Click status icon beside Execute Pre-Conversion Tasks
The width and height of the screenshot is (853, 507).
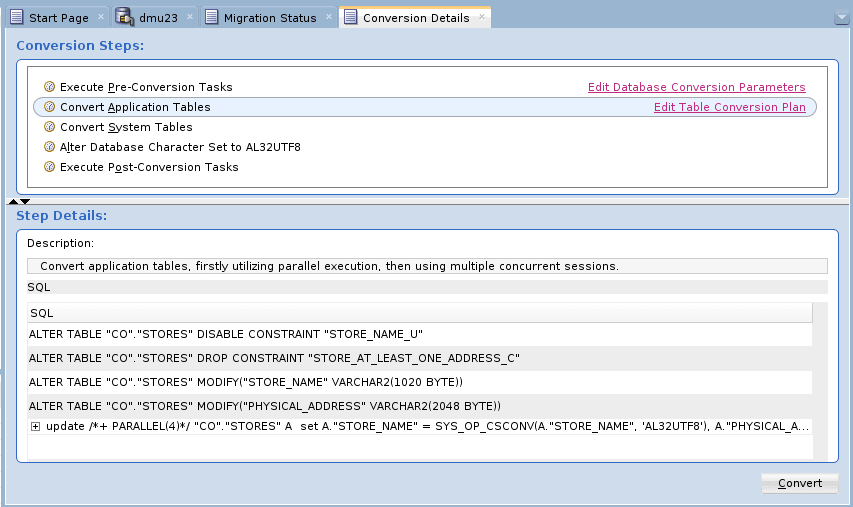(x=50, y=86)
